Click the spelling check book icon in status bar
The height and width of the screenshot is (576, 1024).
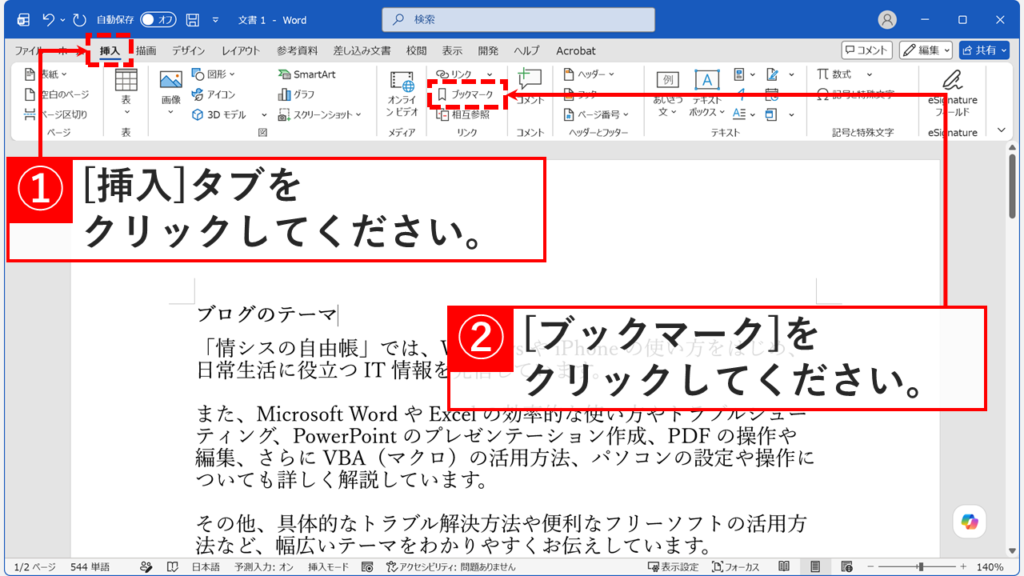click(x=172, y=567)
